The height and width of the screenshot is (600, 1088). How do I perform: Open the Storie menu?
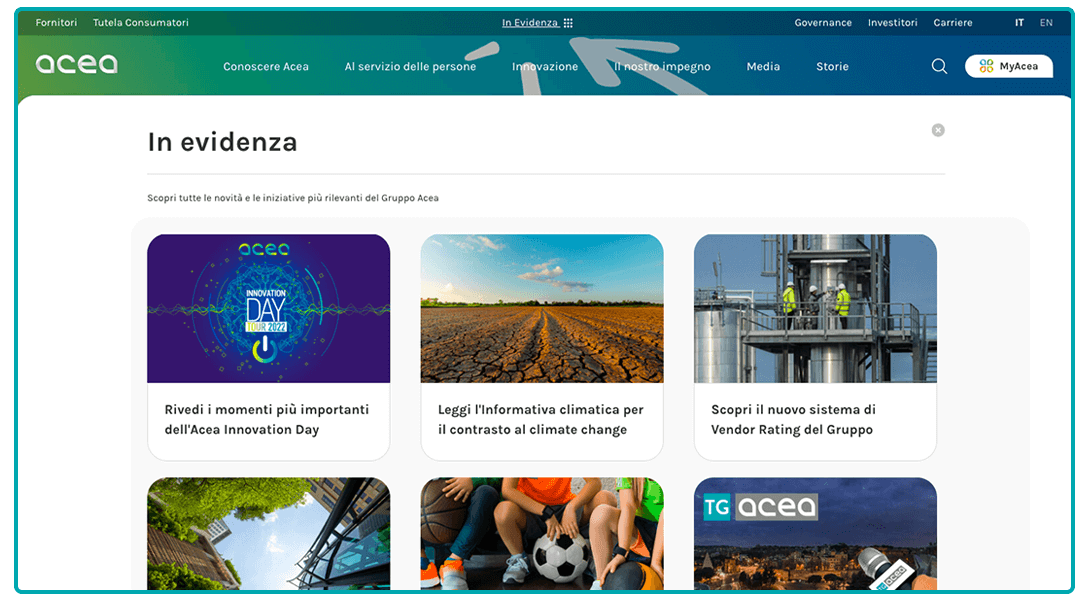tap(832, 67)
